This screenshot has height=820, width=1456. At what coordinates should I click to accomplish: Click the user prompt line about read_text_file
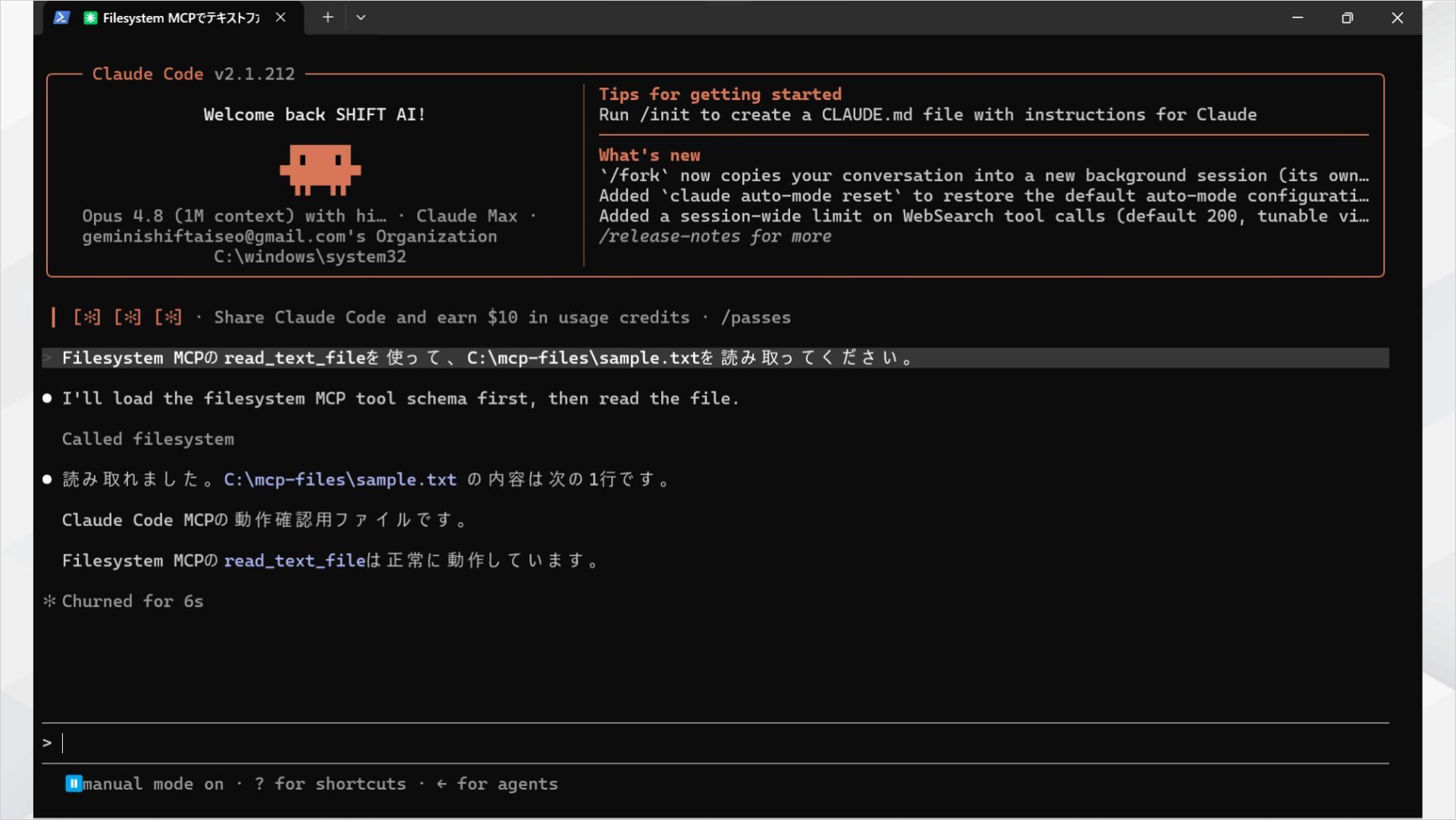pos(715,358)
